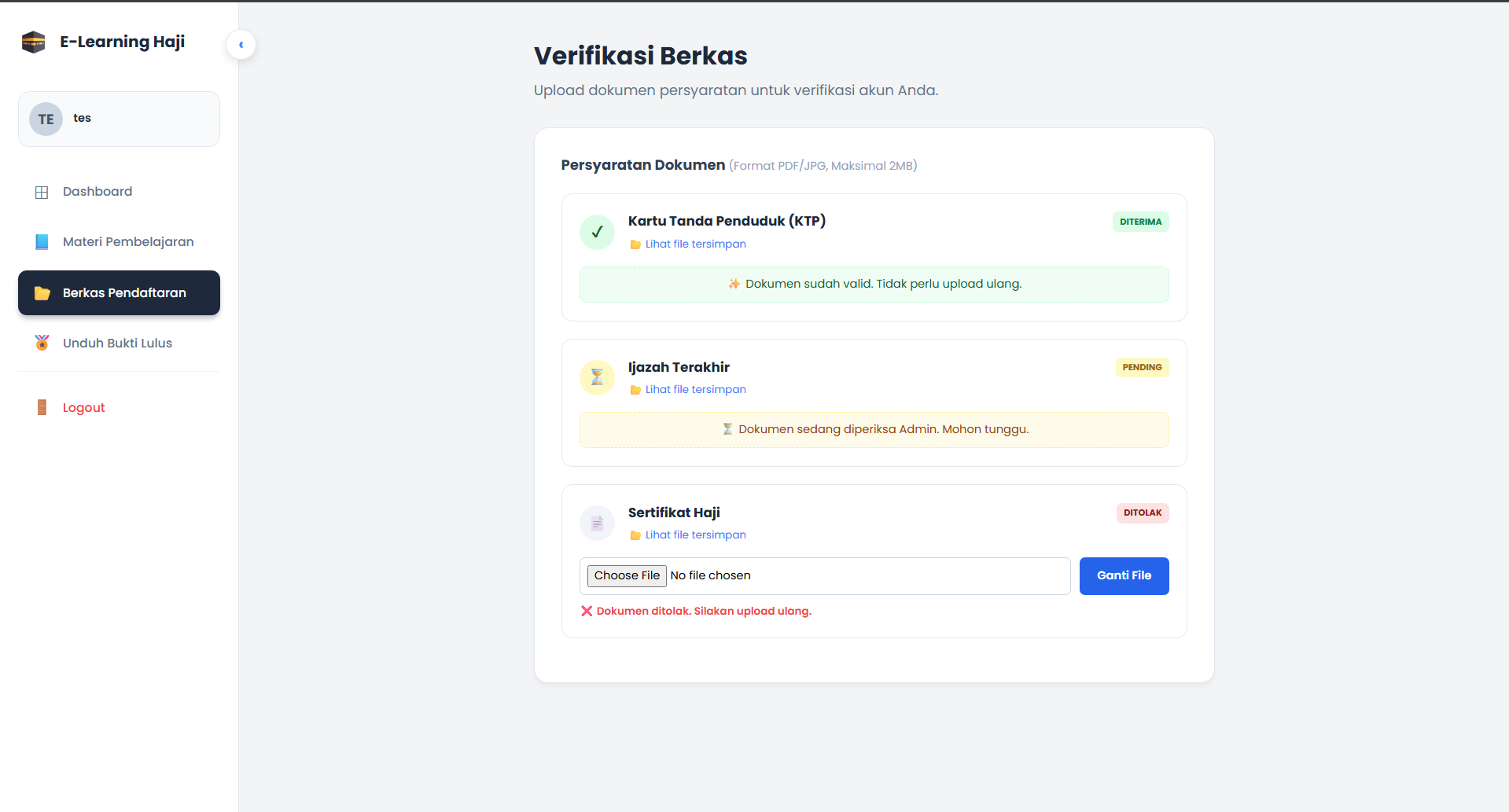View saved file for Ijazah Terakhir
This screenshot has width=1509, height=812.
coord(695,390)
